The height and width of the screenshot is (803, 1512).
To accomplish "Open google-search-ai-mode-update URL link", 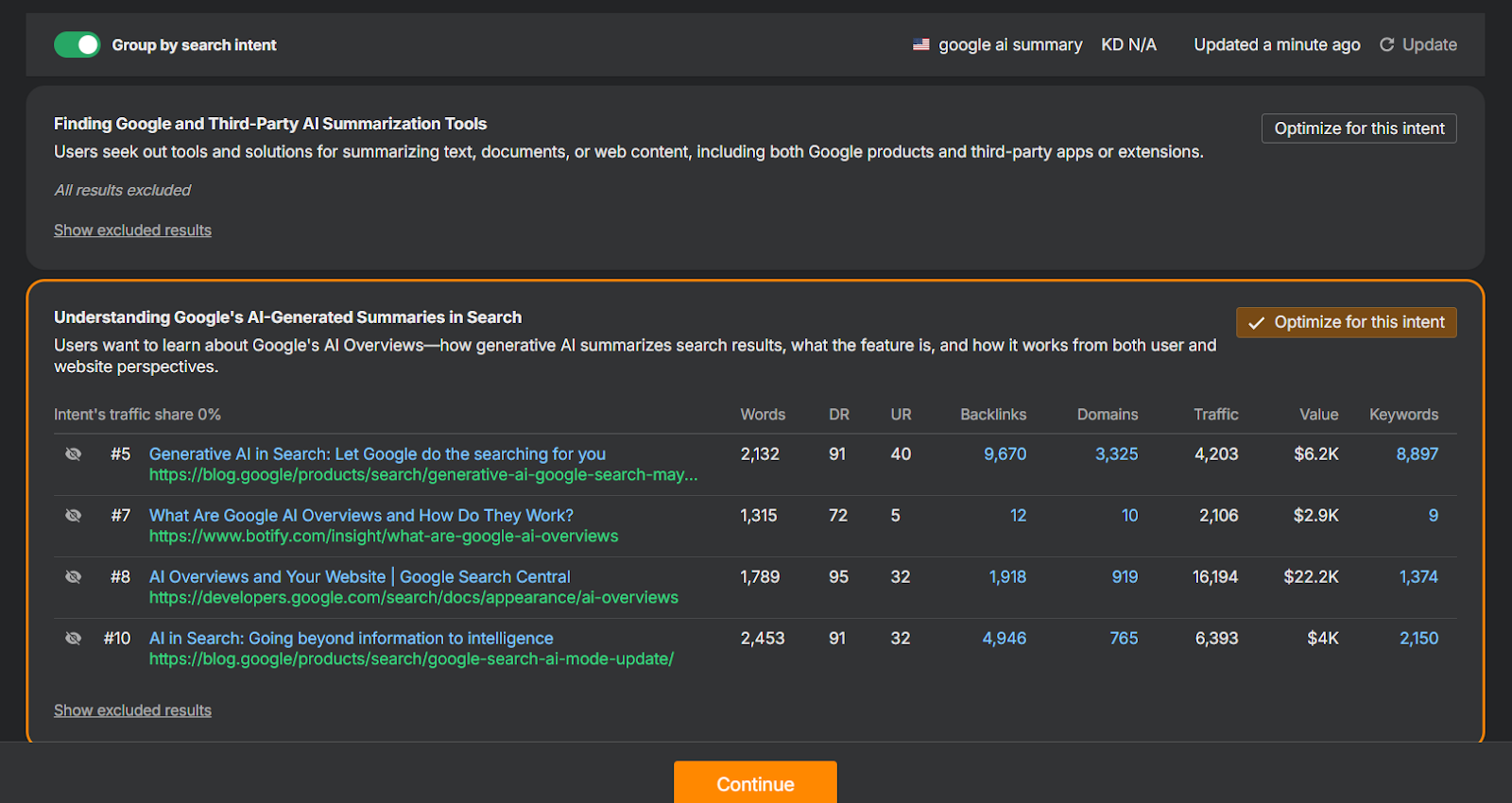I will pos(411,659).
